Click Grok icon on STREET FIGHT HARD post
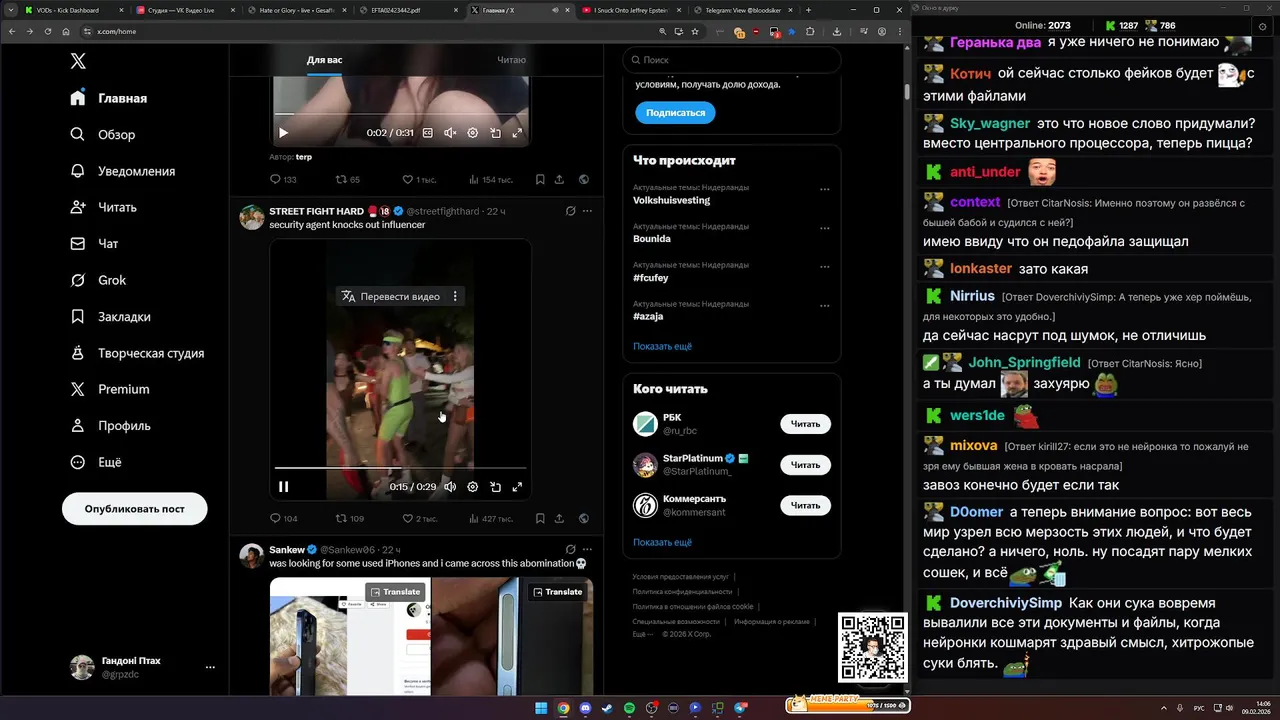Viewport: 1280px width, 720px height. (x=571, y=211)
